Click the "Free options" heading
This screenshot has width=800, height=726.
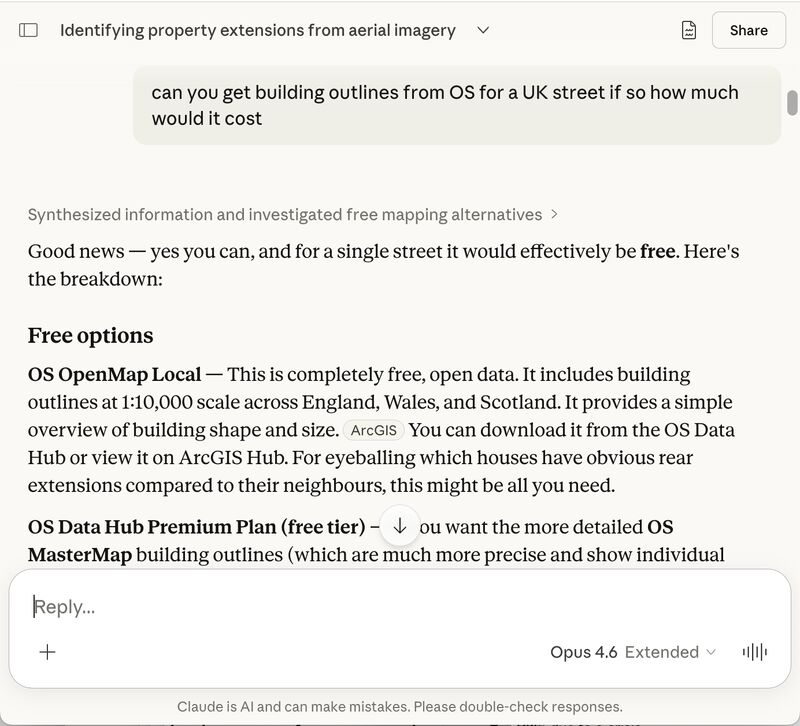click(91, 335)
